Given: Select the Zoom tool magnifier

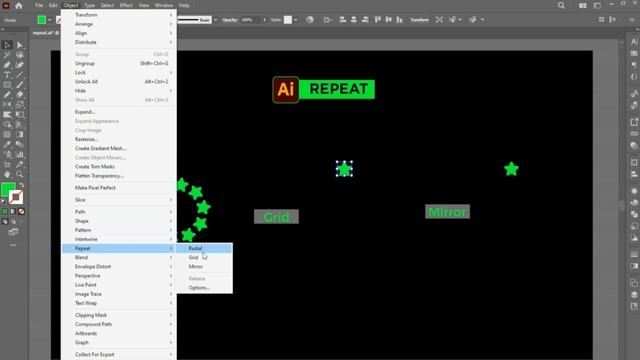Looking at the screenshot, I should [19, 174].
